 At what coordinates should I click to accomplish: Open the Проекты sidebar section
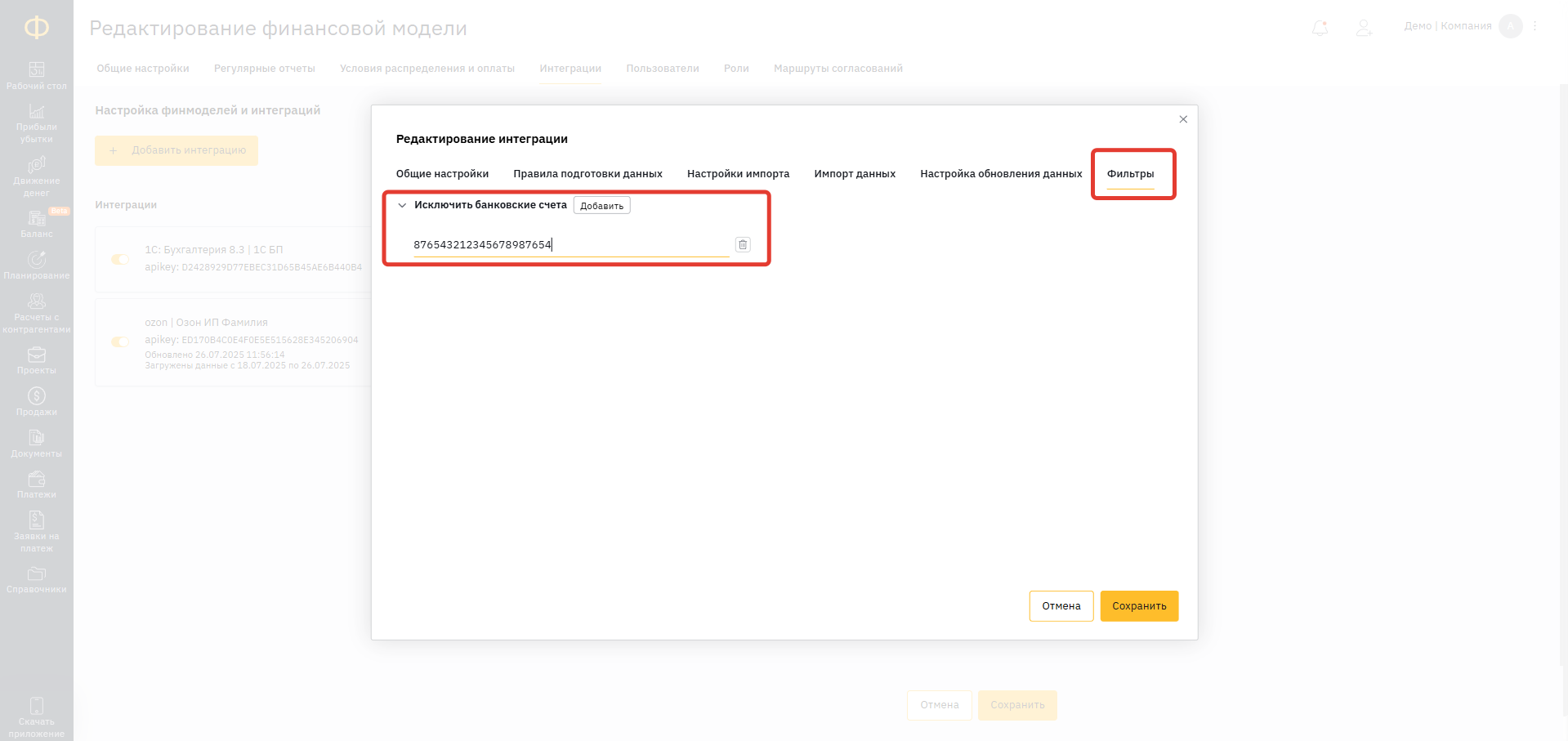pos(37,361)
